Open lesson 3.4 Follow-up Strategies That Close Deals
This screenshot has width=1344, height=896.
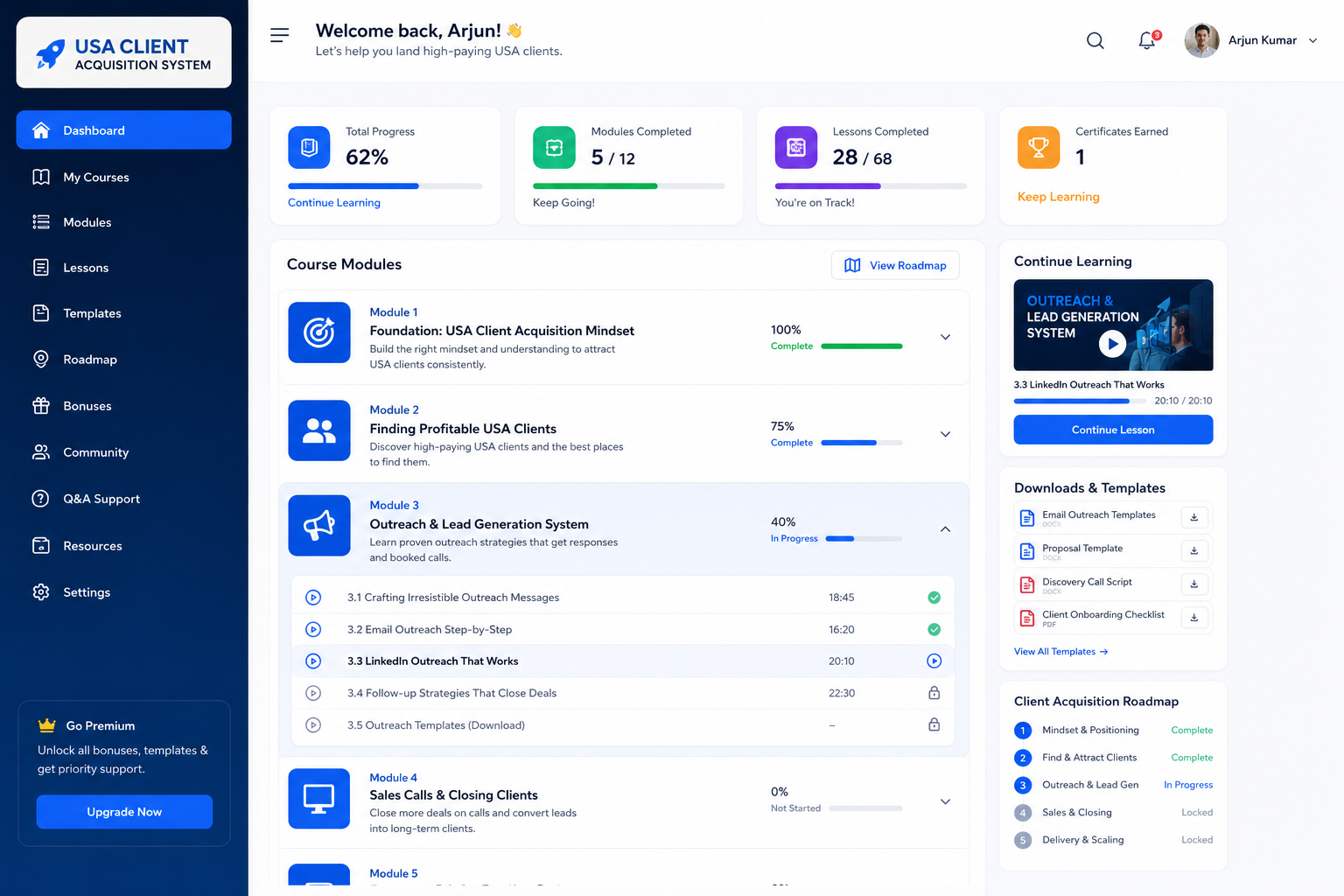[x=623, y=693]
